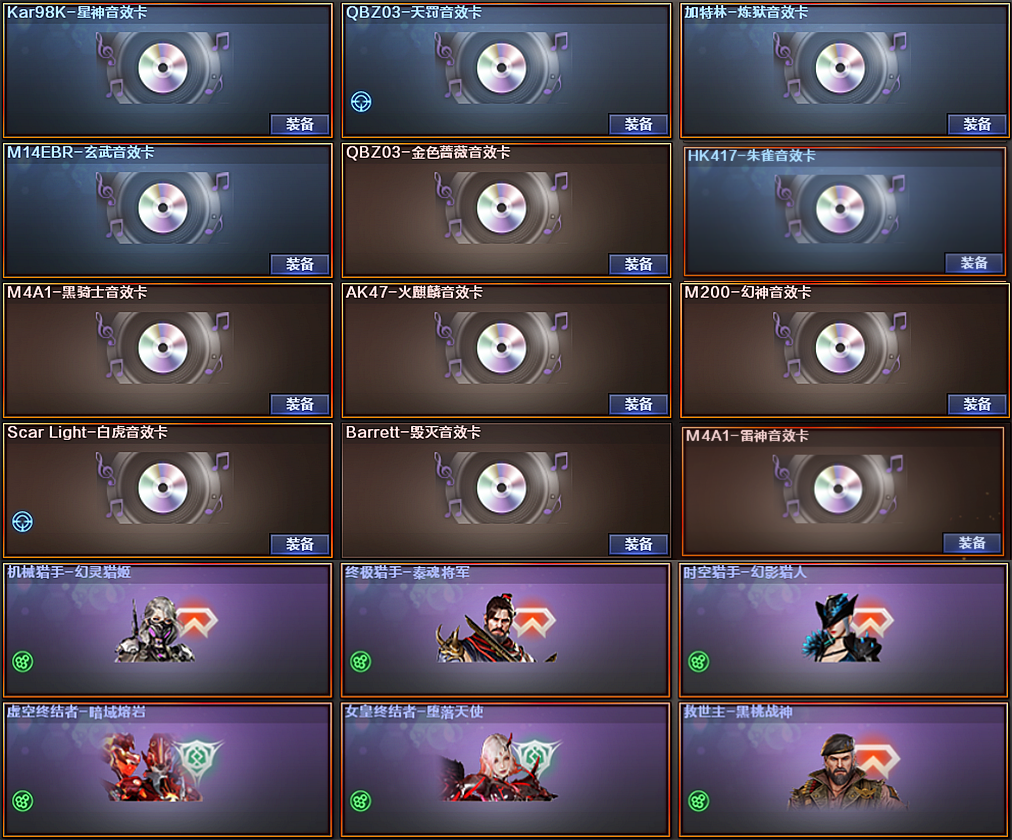1012x840 pixels.
Task: Equip the 加特林-炼狱音效卡
Action: pos(977,124)
